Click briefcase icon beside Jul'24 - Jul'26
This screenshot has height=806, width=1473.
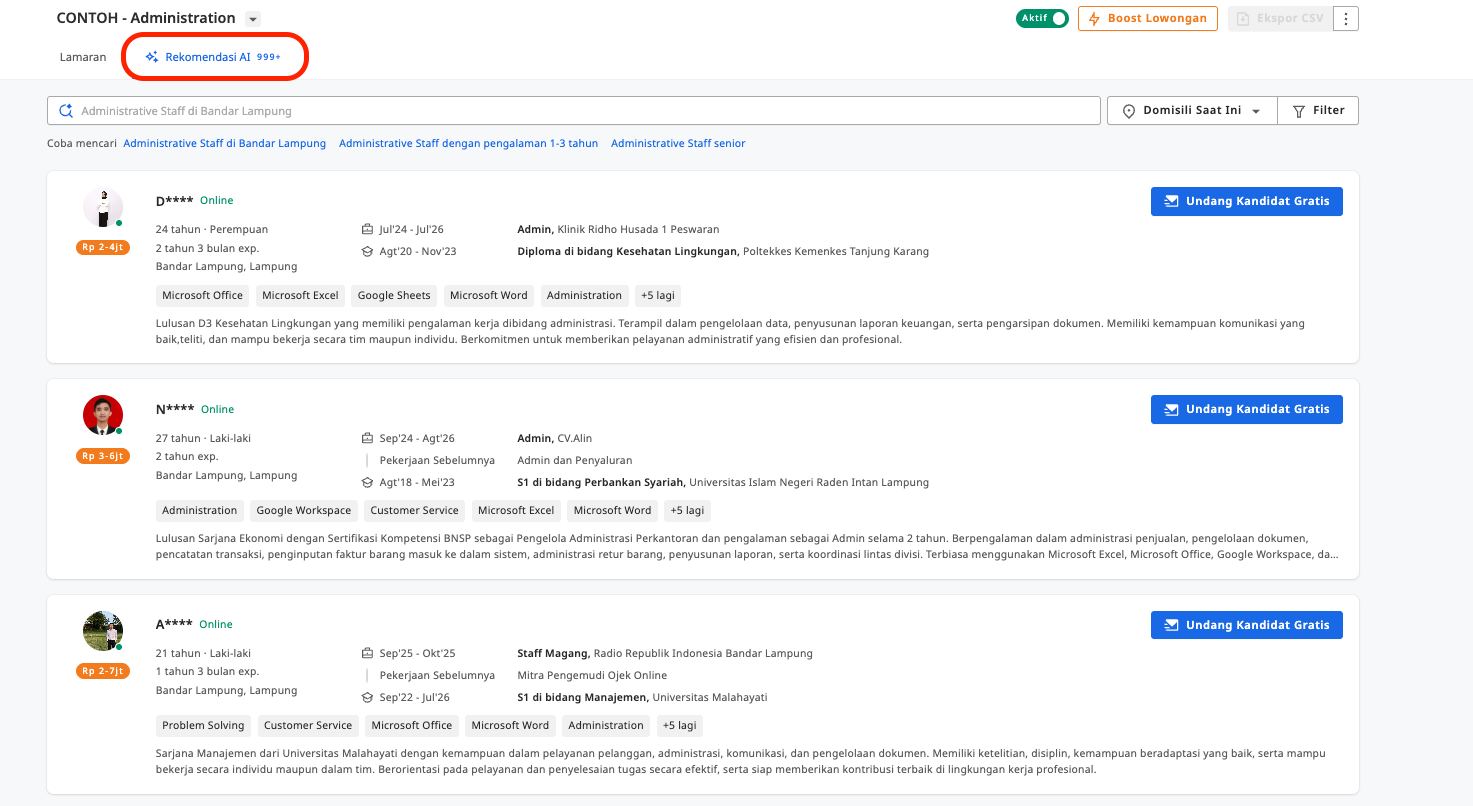click(x=367, y=229)
